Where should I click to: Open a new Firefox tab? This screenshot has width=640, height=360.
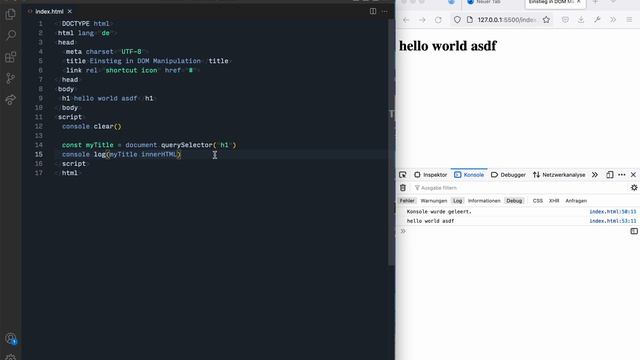(x=595, y=2)
